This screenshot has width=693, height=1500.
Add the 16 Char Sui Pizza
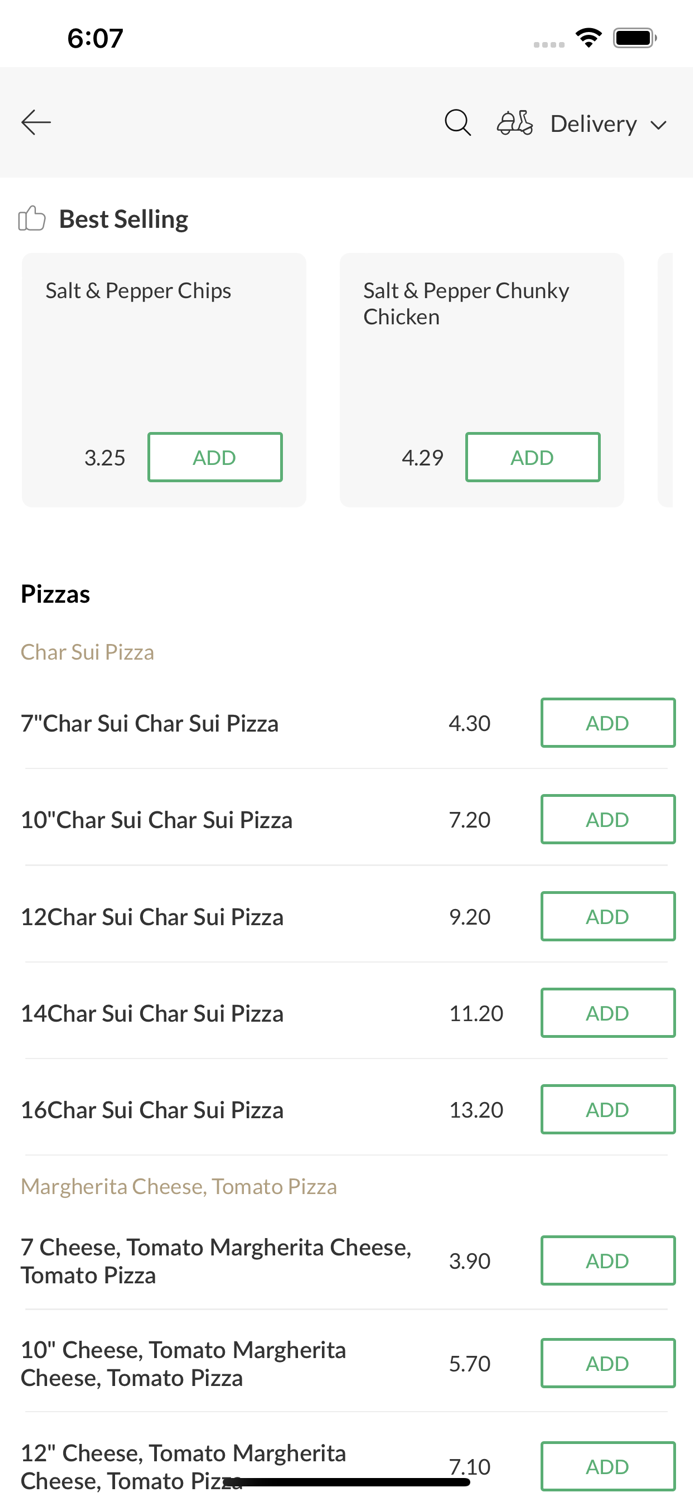(x=607, y=1110)
